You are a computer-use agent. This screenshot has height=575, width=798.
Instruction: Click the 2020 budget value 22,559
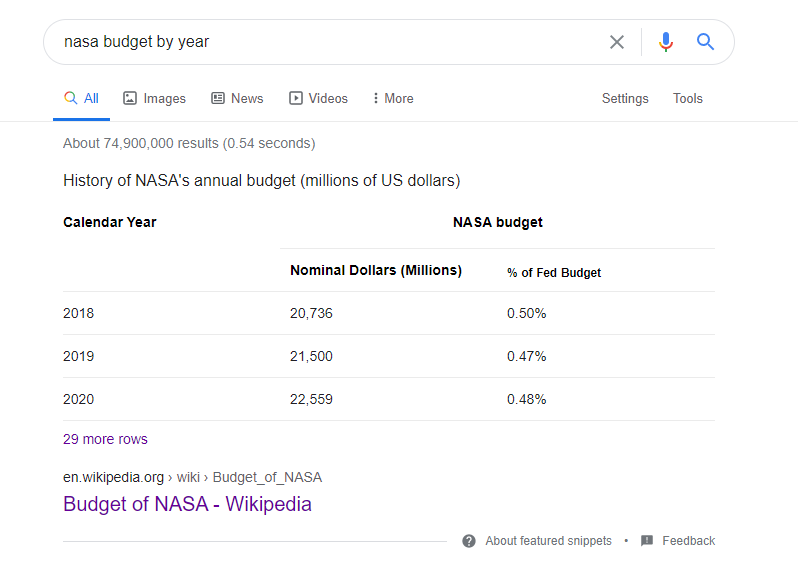tap(311, 399)
